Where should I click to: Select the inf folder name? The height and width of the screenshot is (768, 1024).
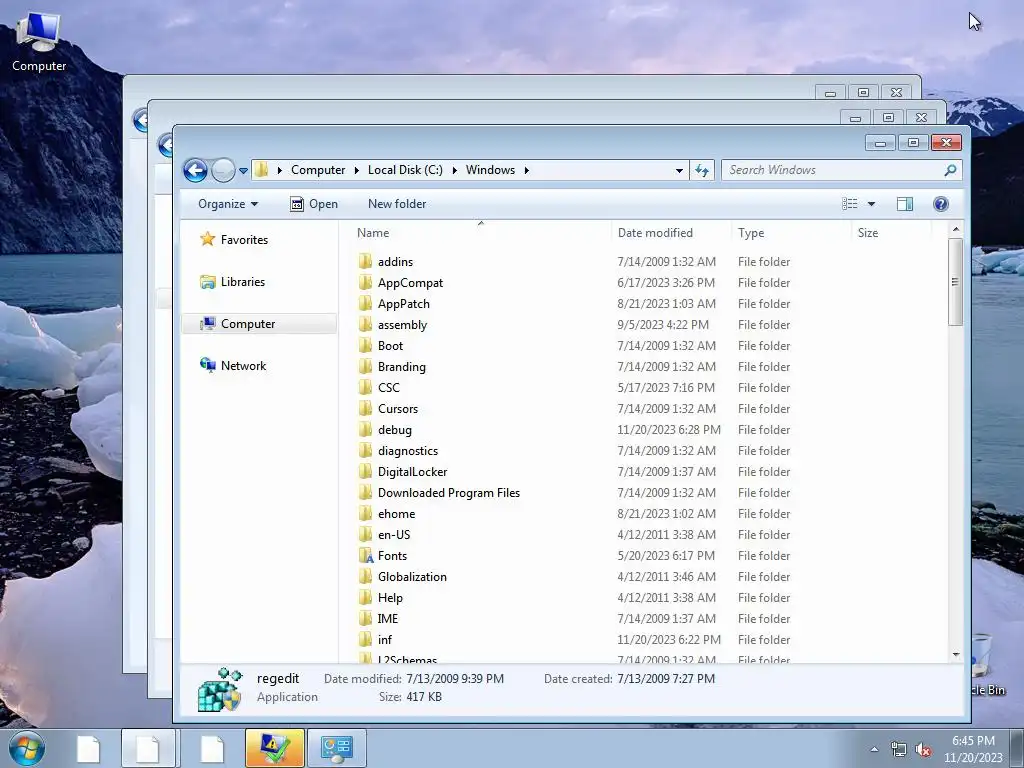pos(385,640)
